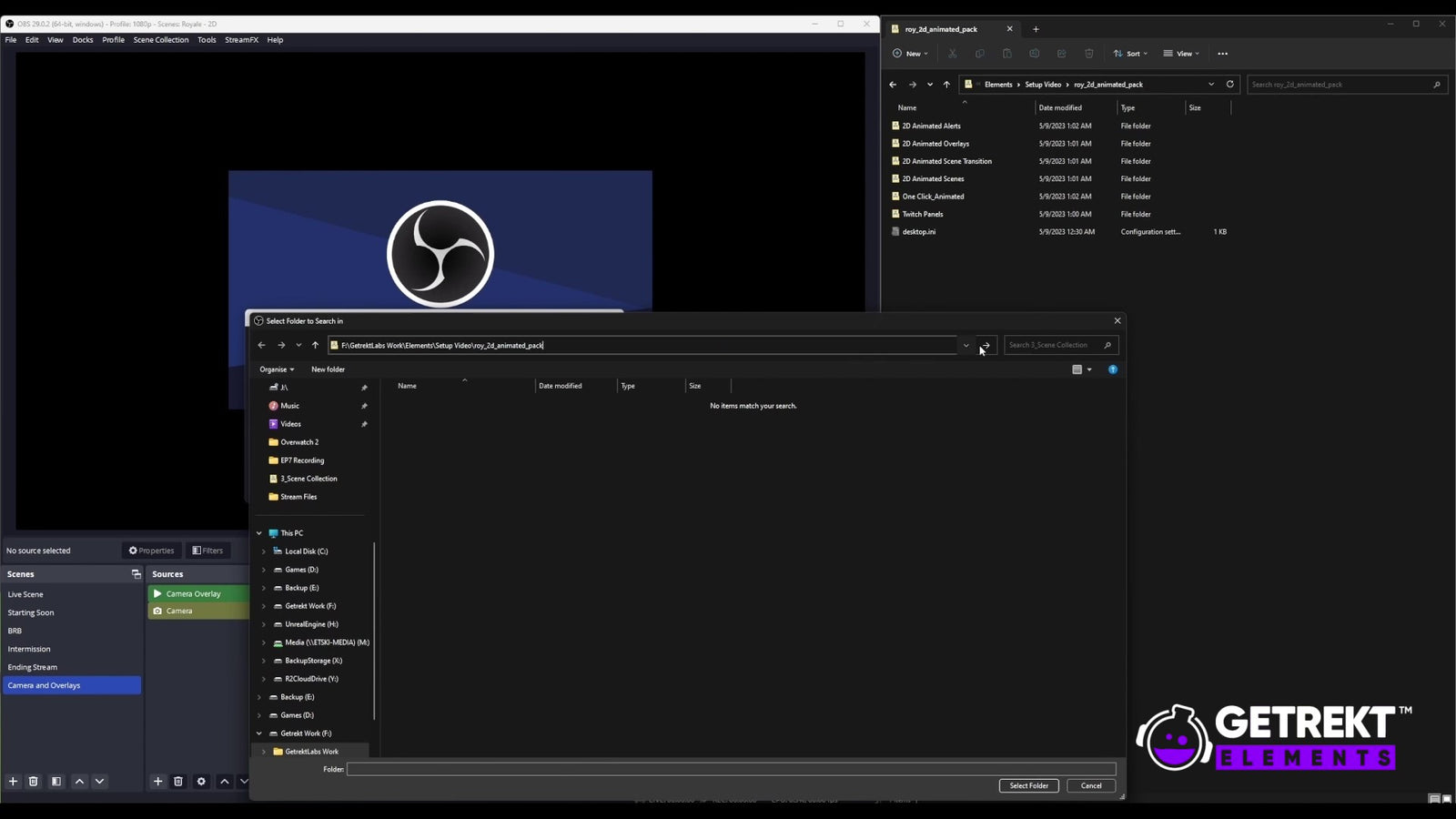
Task: Click the Add Source plus button
Action: point(157,781)
